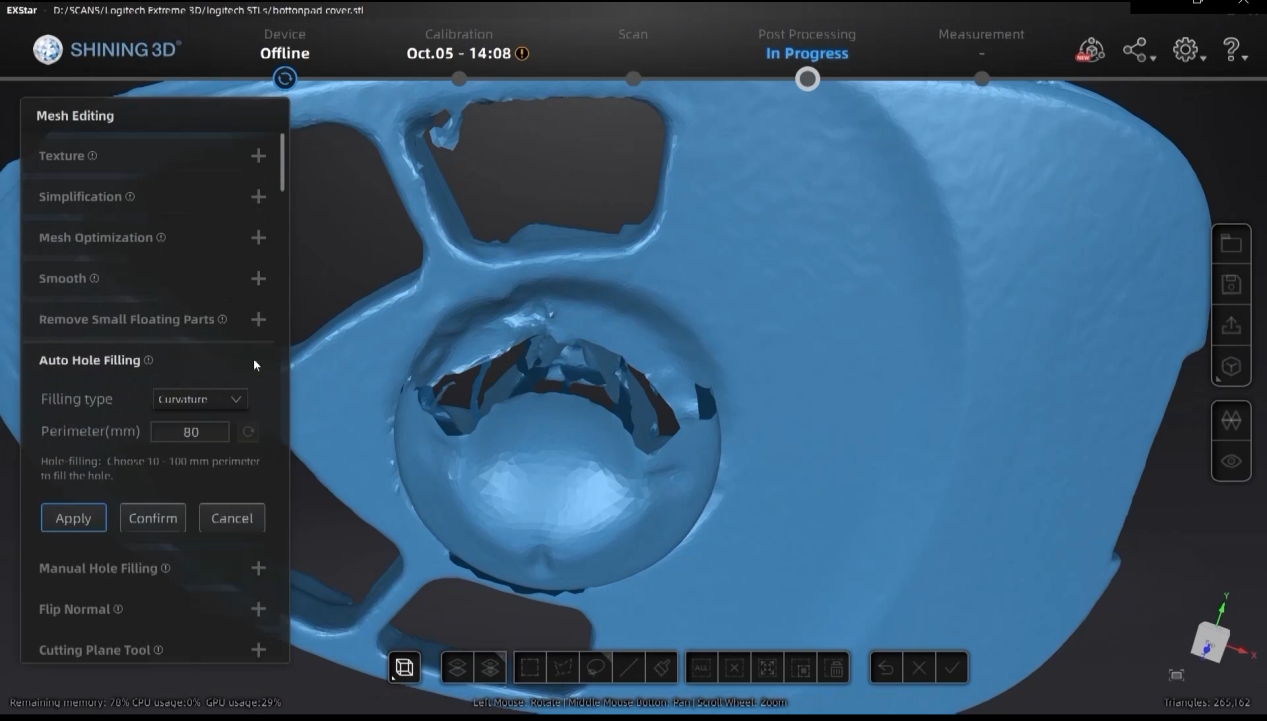Open the save icon in right sidebar

click(1231, 283)
